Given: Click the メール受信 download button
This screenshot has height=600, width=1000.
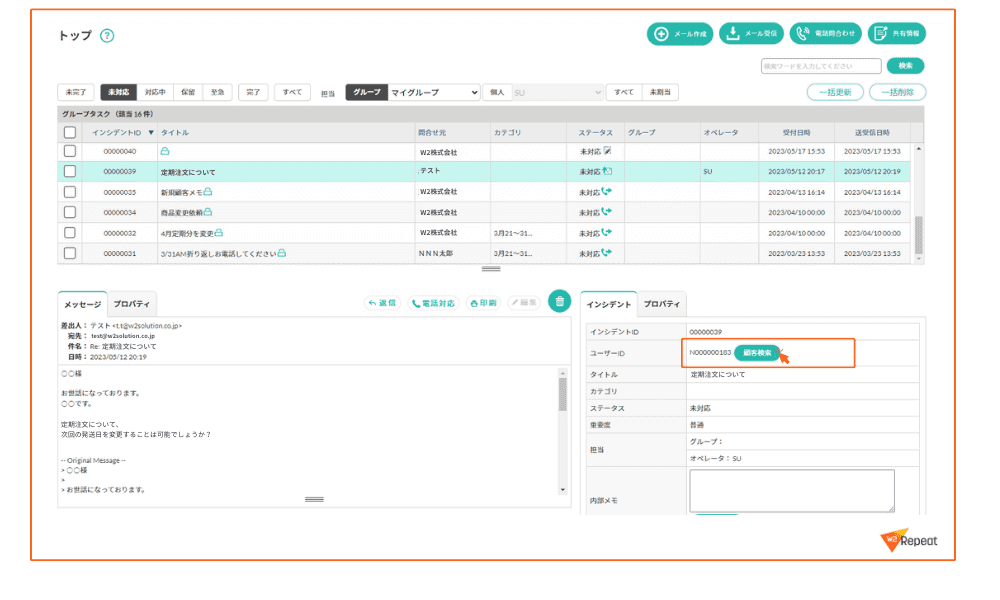Looking at the screenshot, I should pyautogui.click(x=752, y=34).
